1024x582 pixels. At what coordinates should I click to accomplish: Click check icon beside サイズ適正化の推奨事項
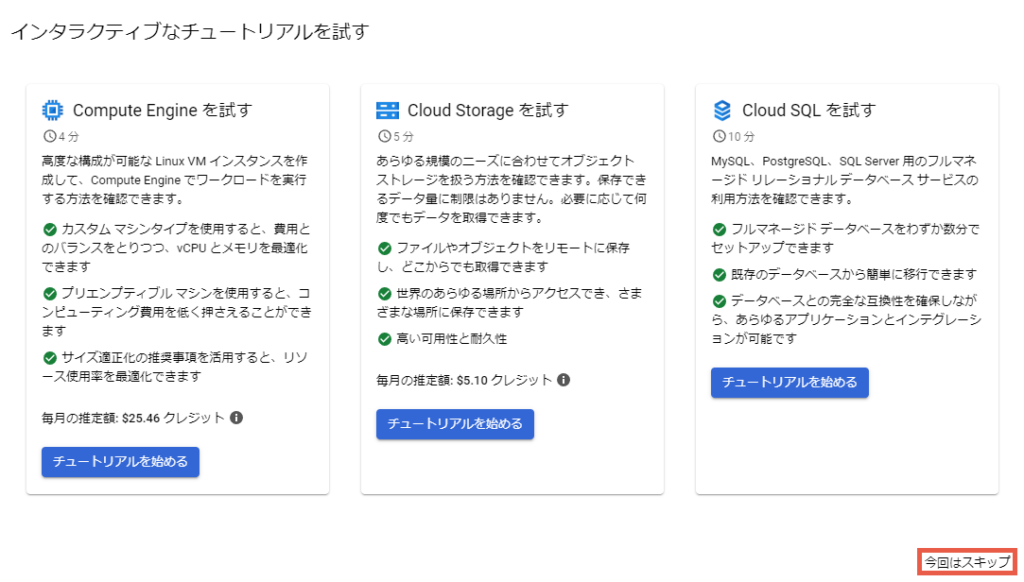pos(50,358)
